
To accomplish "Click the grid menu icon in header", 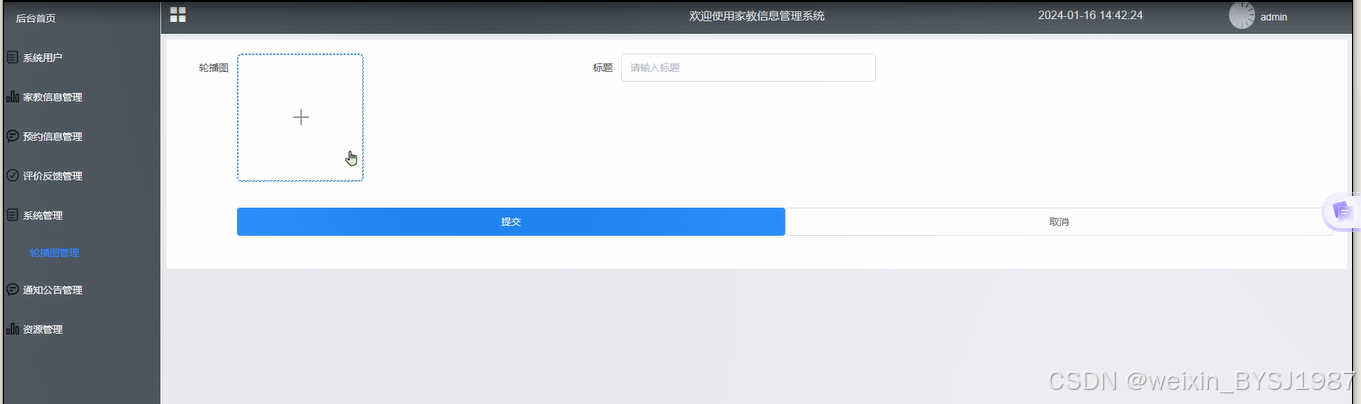I will 178,14.
